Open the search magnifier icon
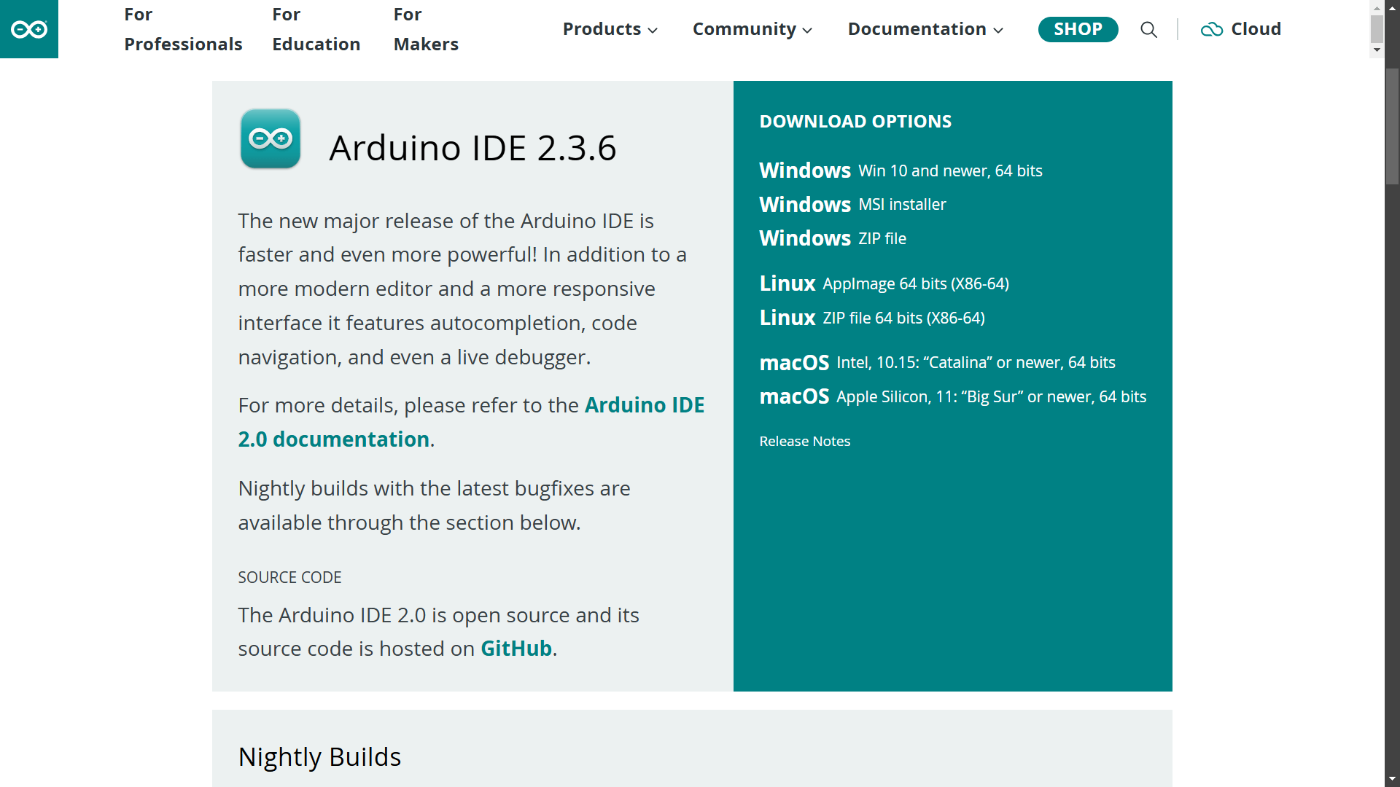Viewport: 1400px width, 787px height. click(1149, 30)
